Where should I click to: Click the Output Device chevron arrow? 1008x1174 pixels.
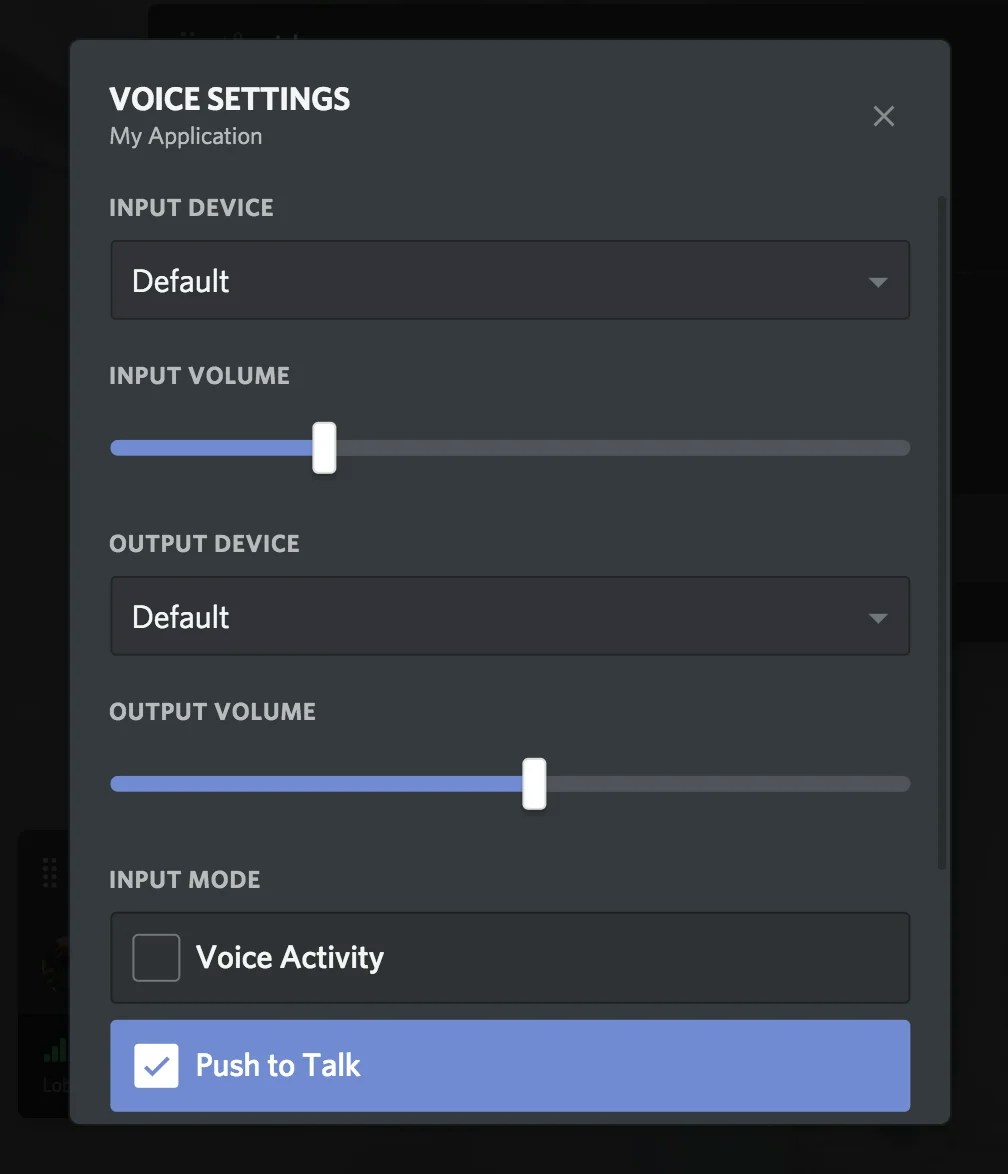tap(877, 618)
